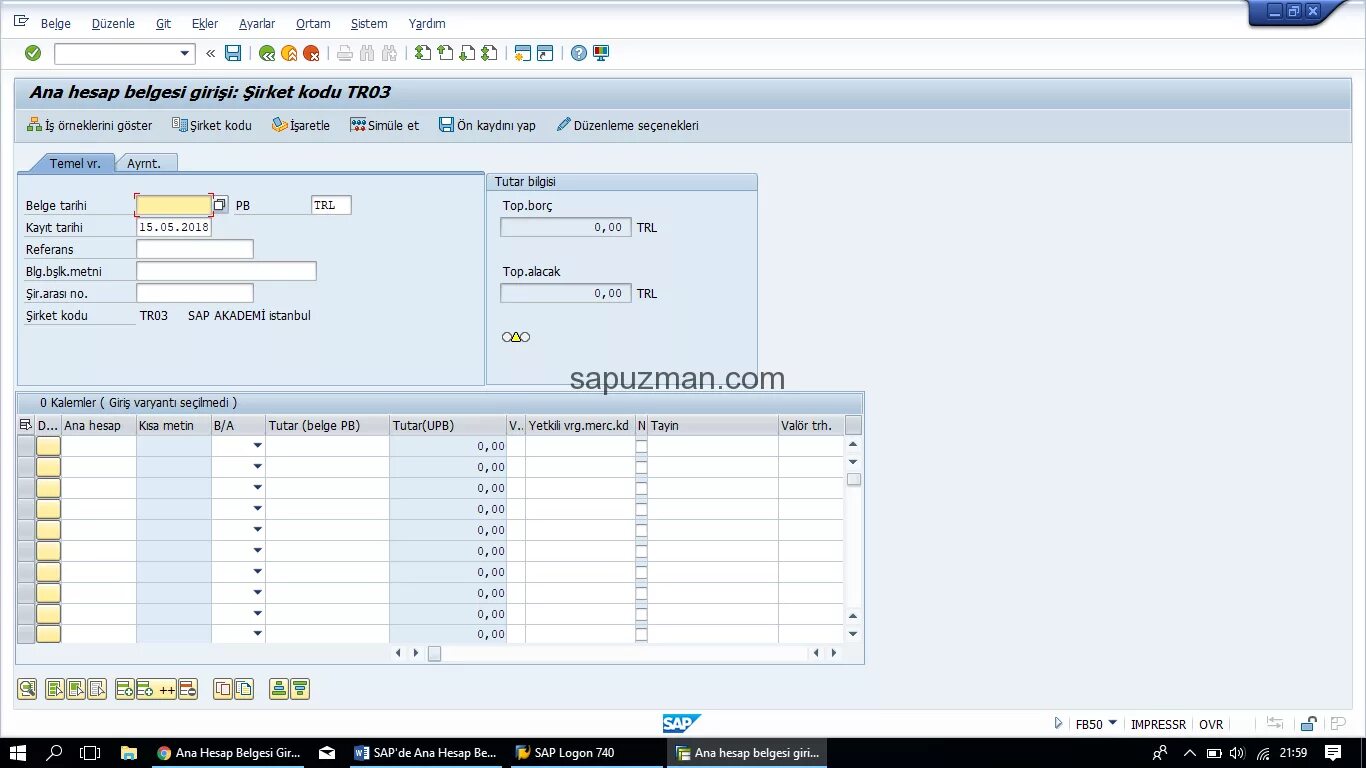Switch to the Ayrnt. tab

144,163
